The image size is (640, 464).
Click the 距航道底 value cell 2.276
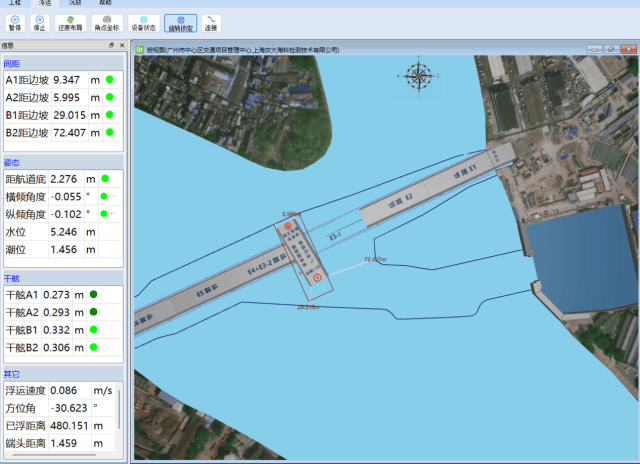coord(65,179)
